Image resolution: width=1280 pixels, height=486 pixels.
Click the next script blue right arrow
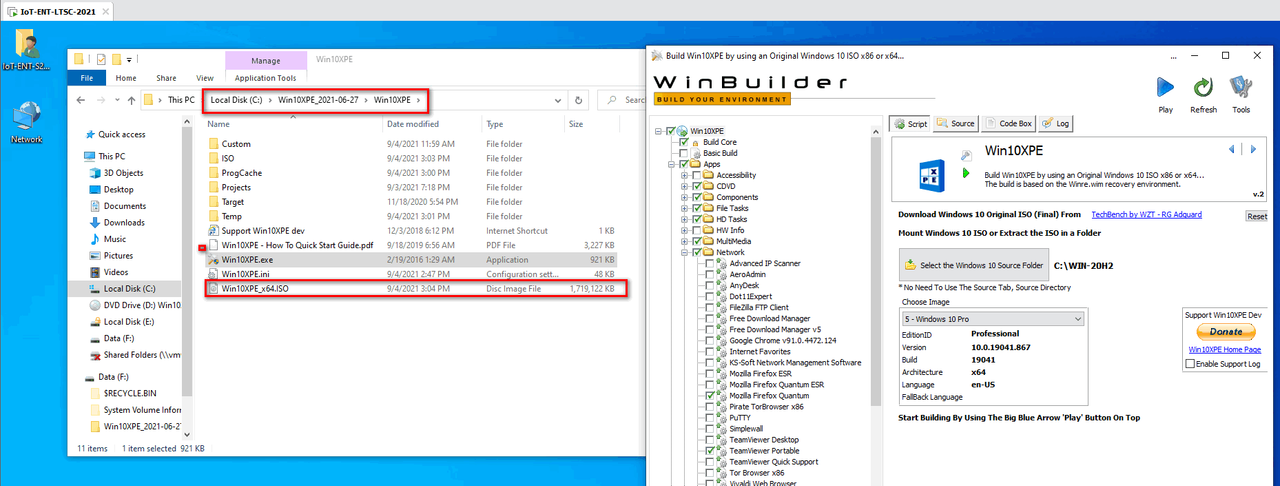click(1254, 150)
